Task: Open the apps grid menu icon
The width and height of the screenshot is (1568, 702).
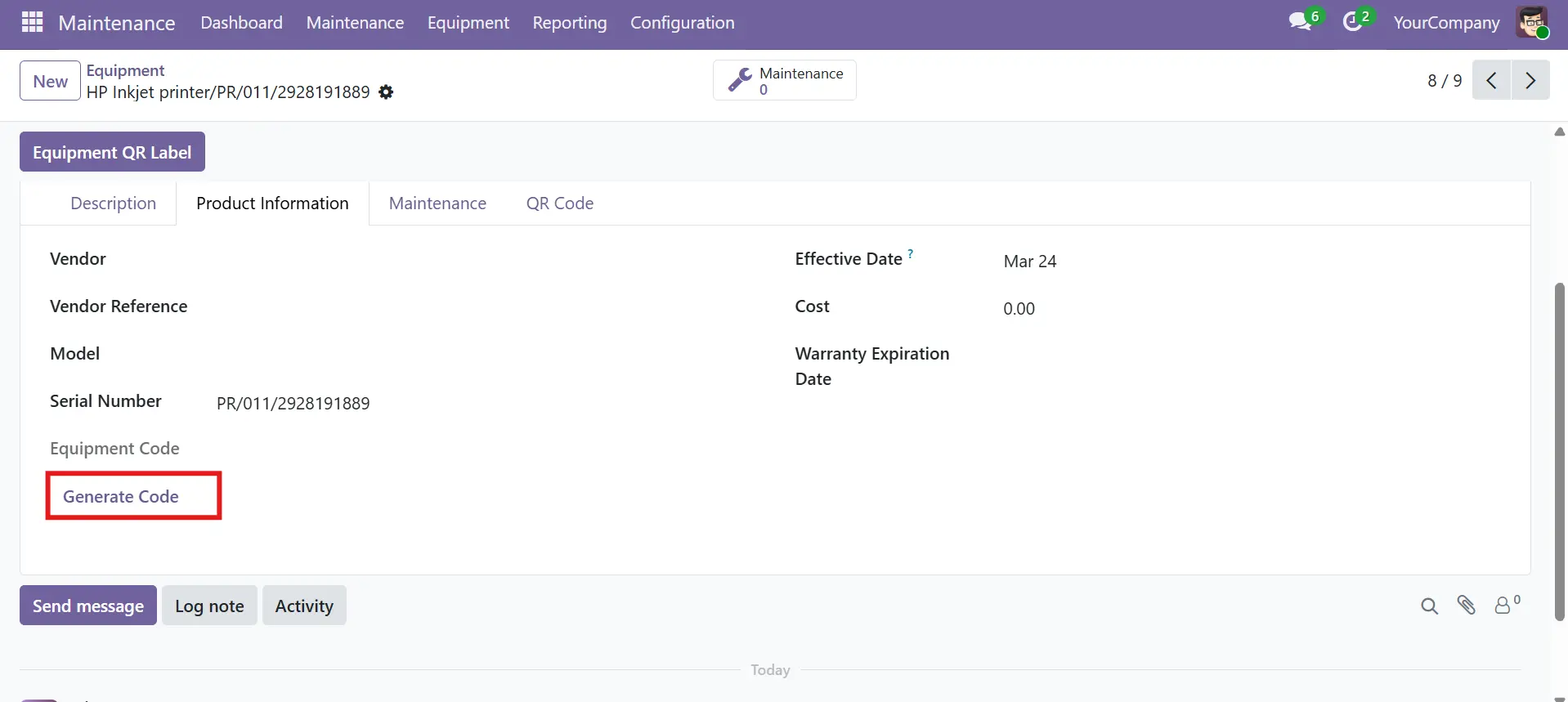Action: coord(32,22)
